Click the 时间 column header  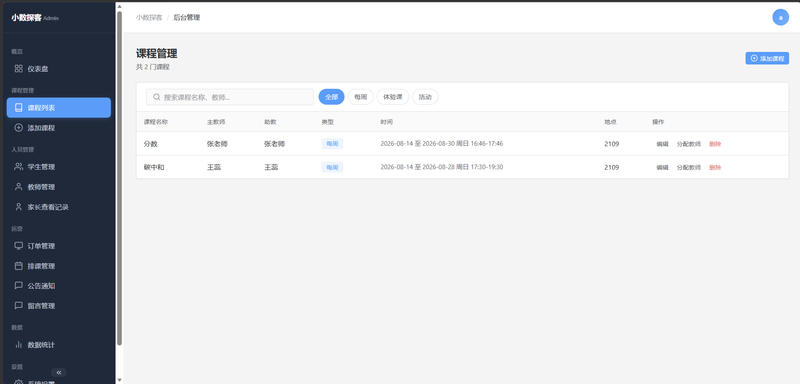(386, 122)
